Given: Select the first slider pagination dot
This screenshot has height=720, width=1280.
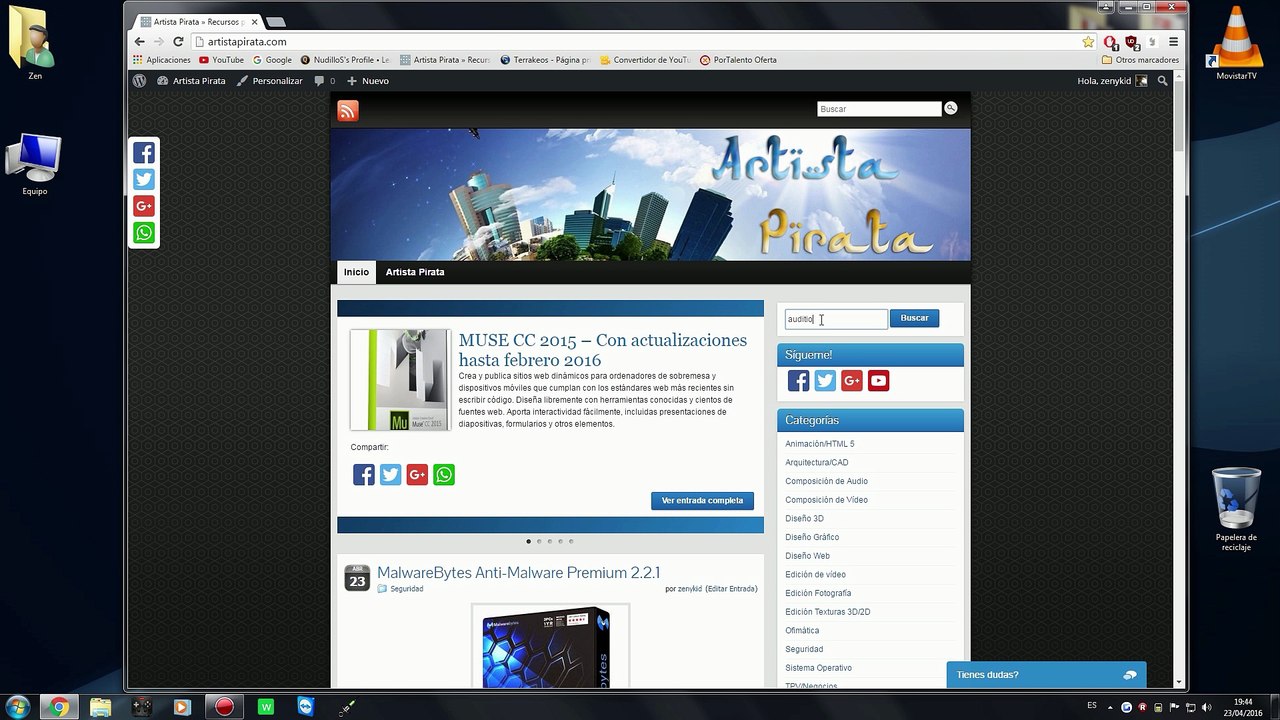Looking at the screenshot, I should click(x=528, y=541).
